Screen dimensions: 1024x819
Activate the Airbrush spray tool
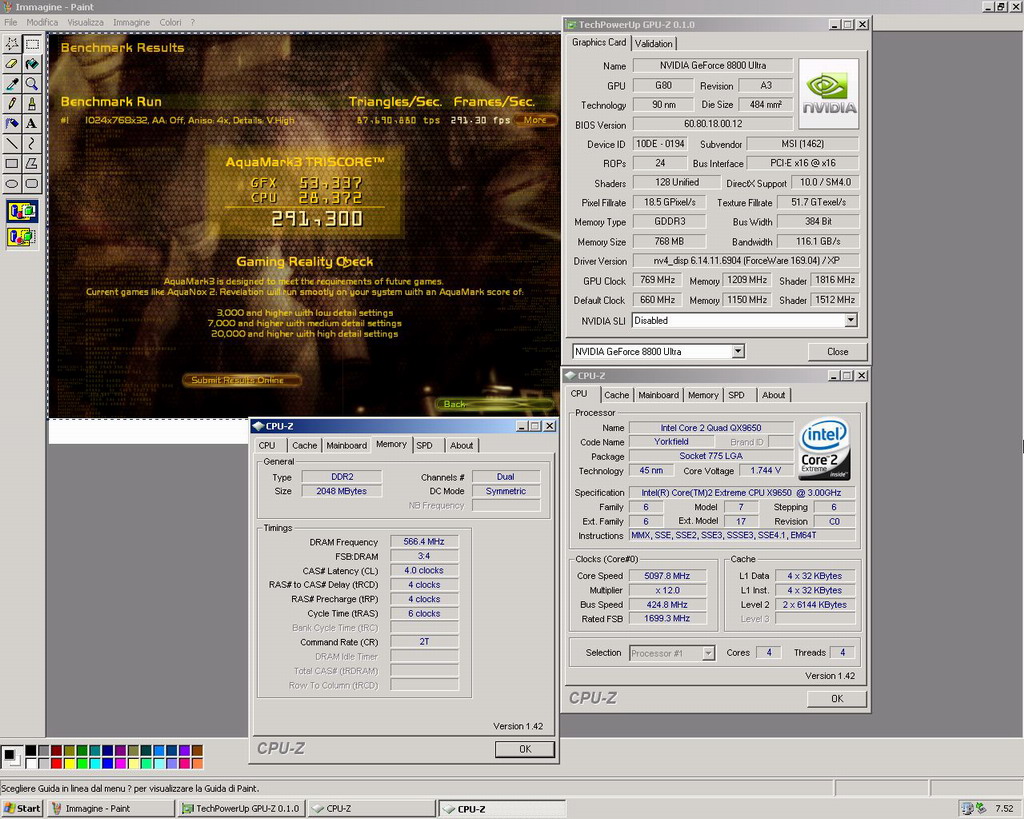[x=12, y=123]
